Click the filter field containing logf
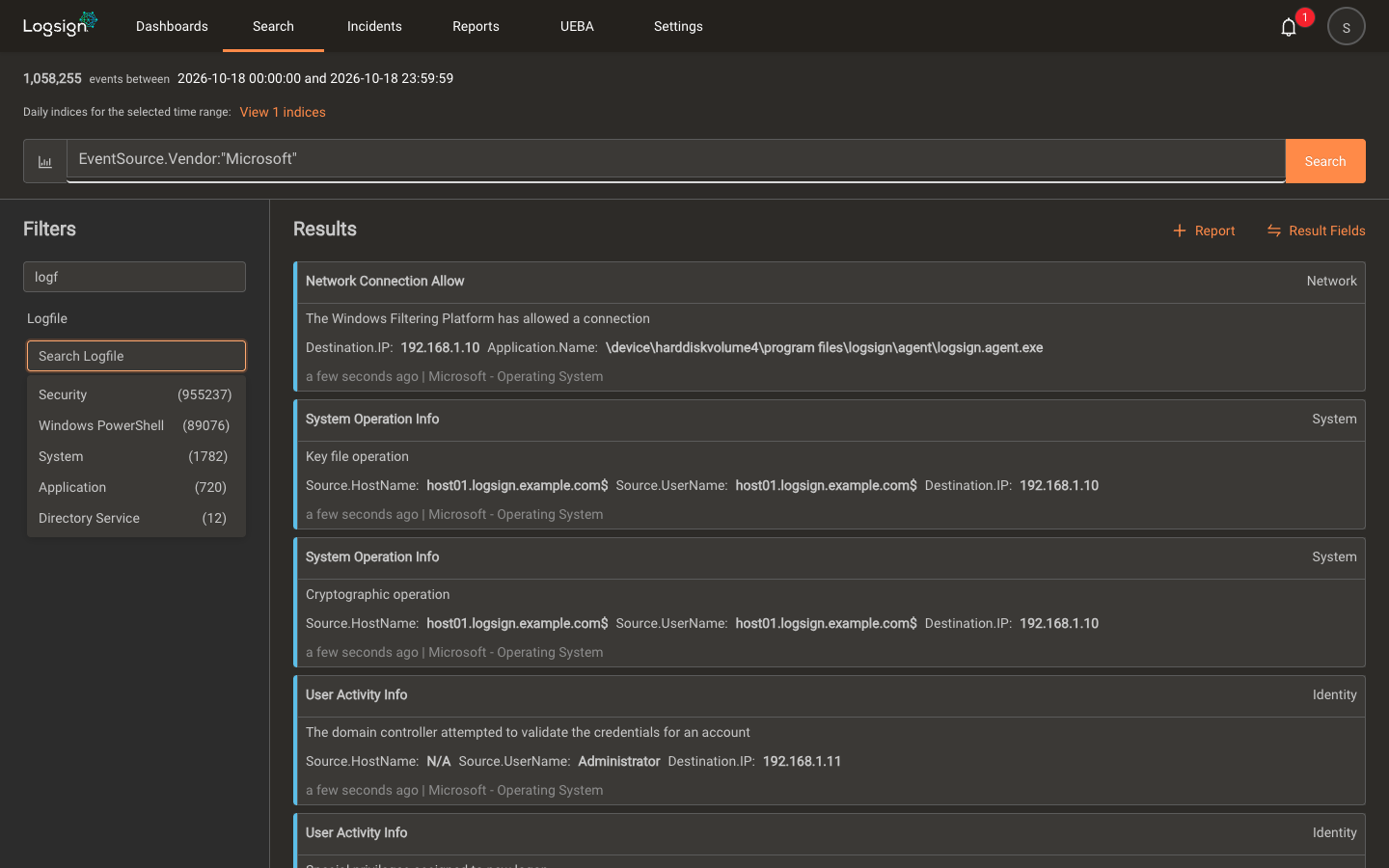 [x=134, y=277]
